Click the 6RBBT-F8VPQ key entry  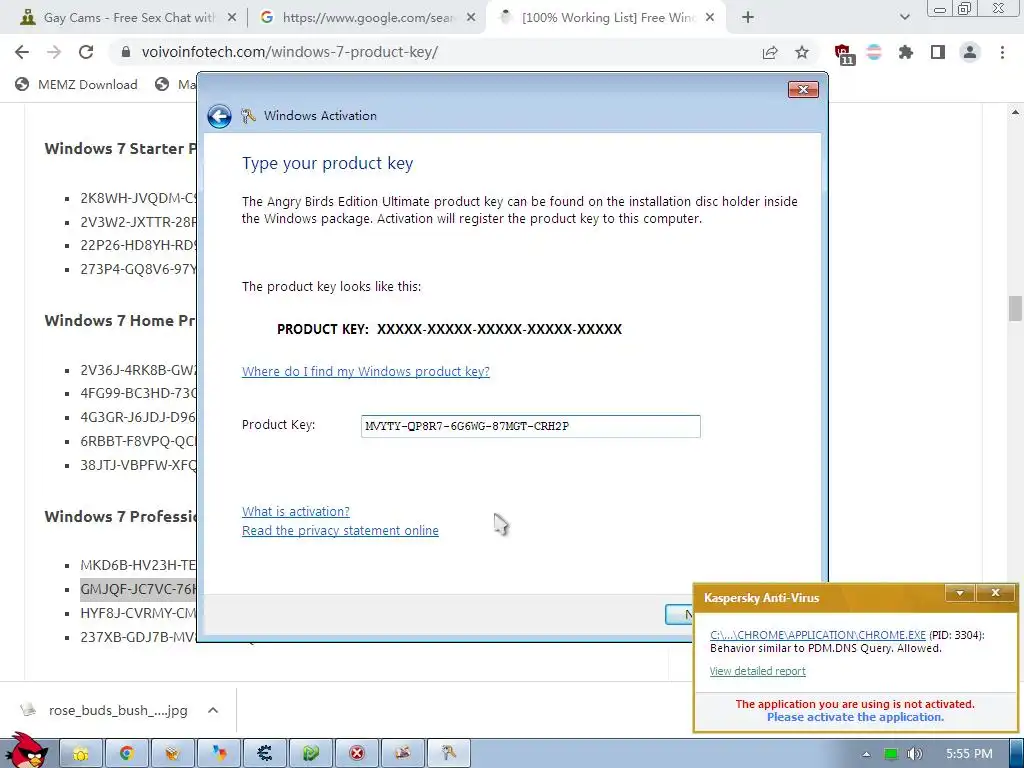(x=138, y=441)
